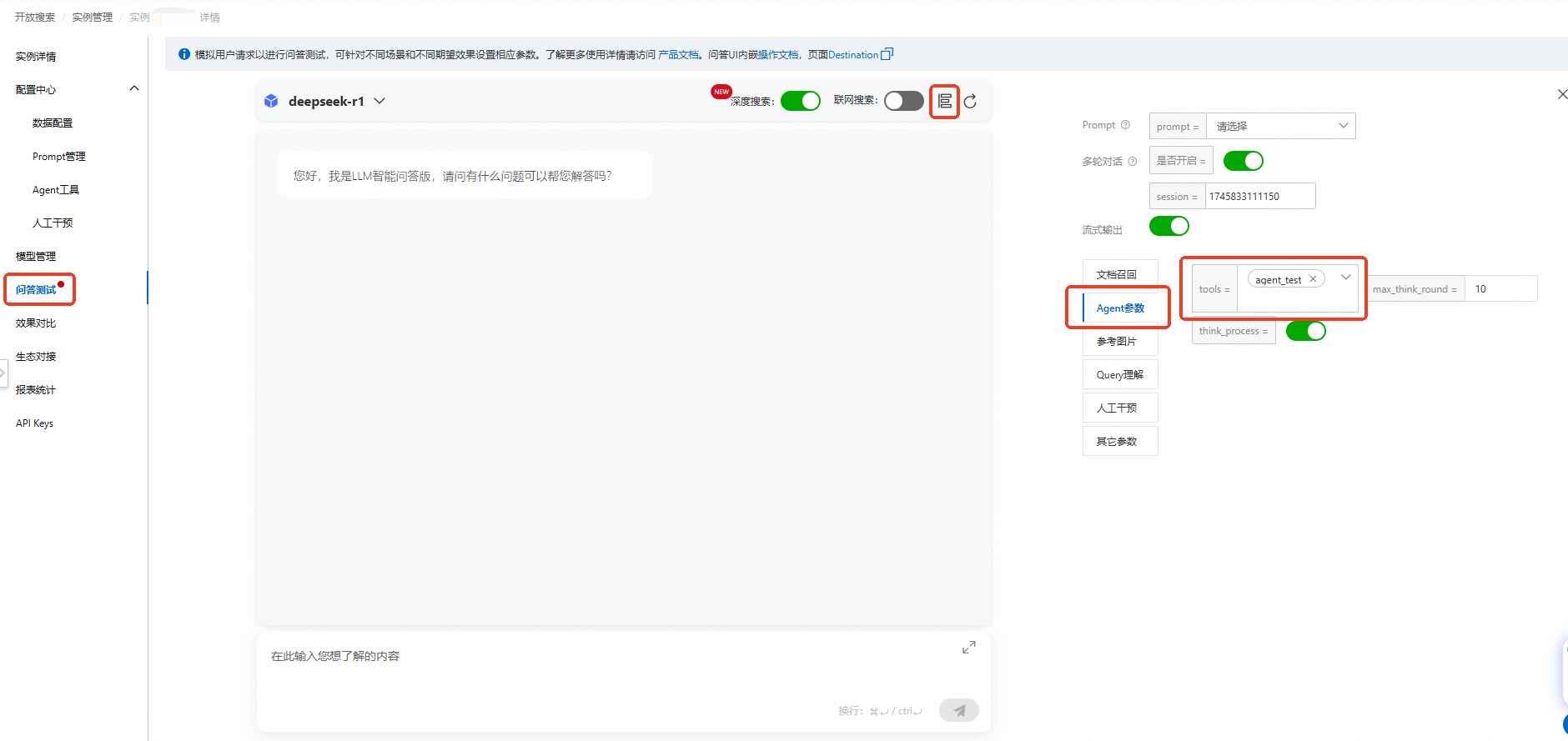Select the Query理解 tab
1568x741 pixels.
click(x=1120, y=374)
